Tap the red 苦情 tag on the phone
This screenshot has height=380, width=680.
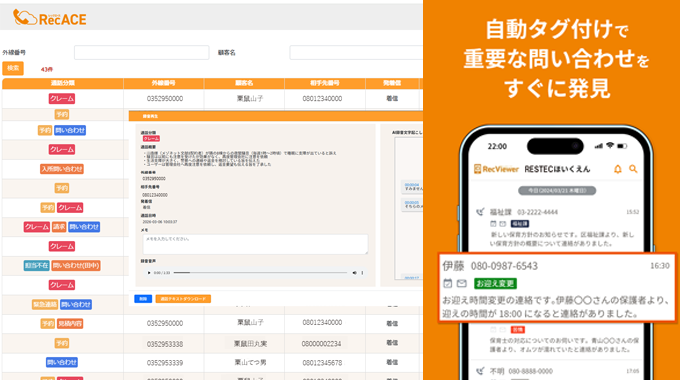pos(518,330)
